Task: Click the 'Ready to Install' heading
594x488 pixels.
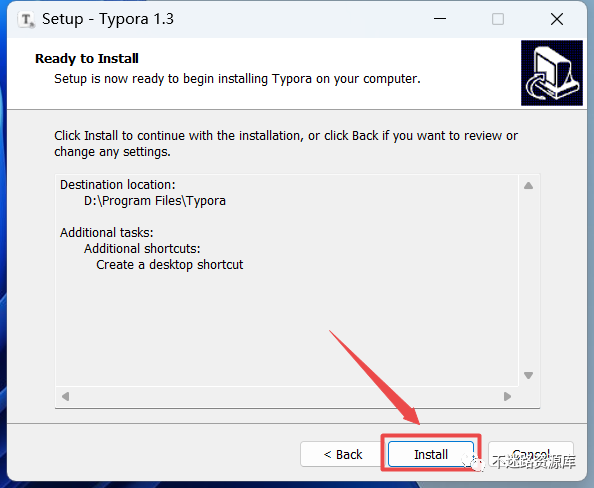Action: tap(87, 58)
